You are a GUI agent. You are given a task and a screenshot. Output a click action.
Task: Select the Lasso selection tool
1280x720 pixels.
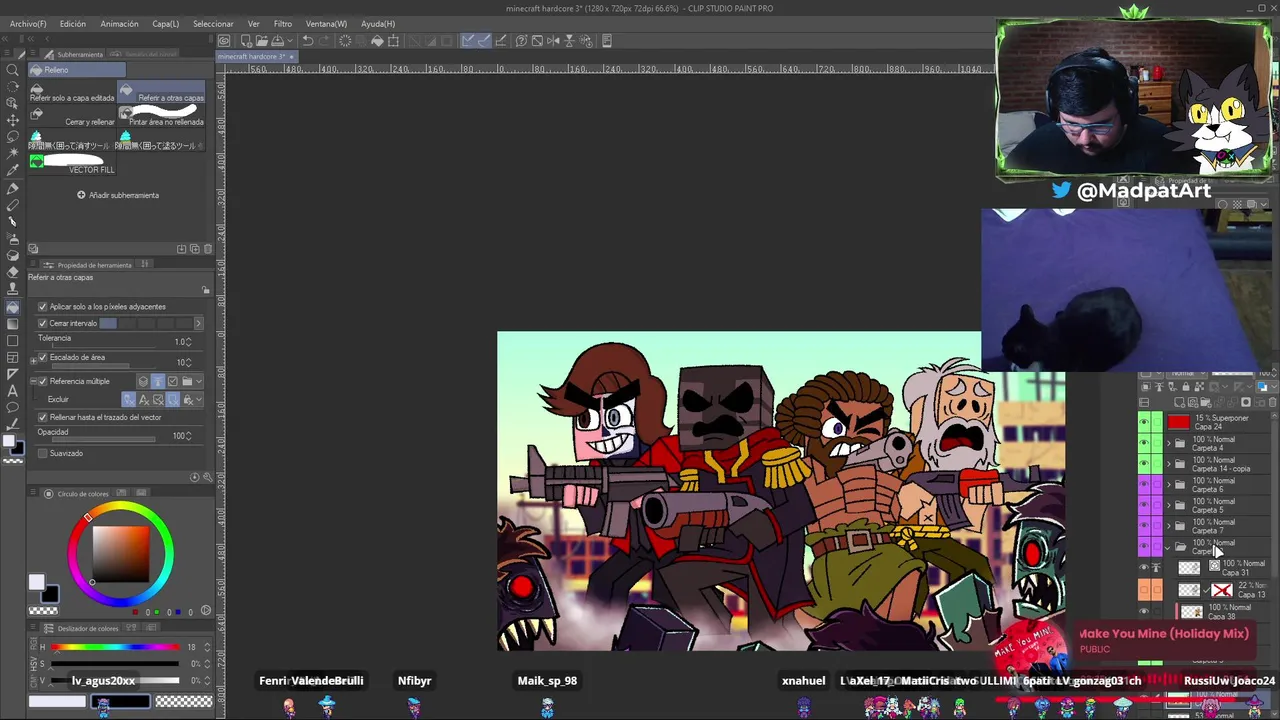tap(13, 137)
